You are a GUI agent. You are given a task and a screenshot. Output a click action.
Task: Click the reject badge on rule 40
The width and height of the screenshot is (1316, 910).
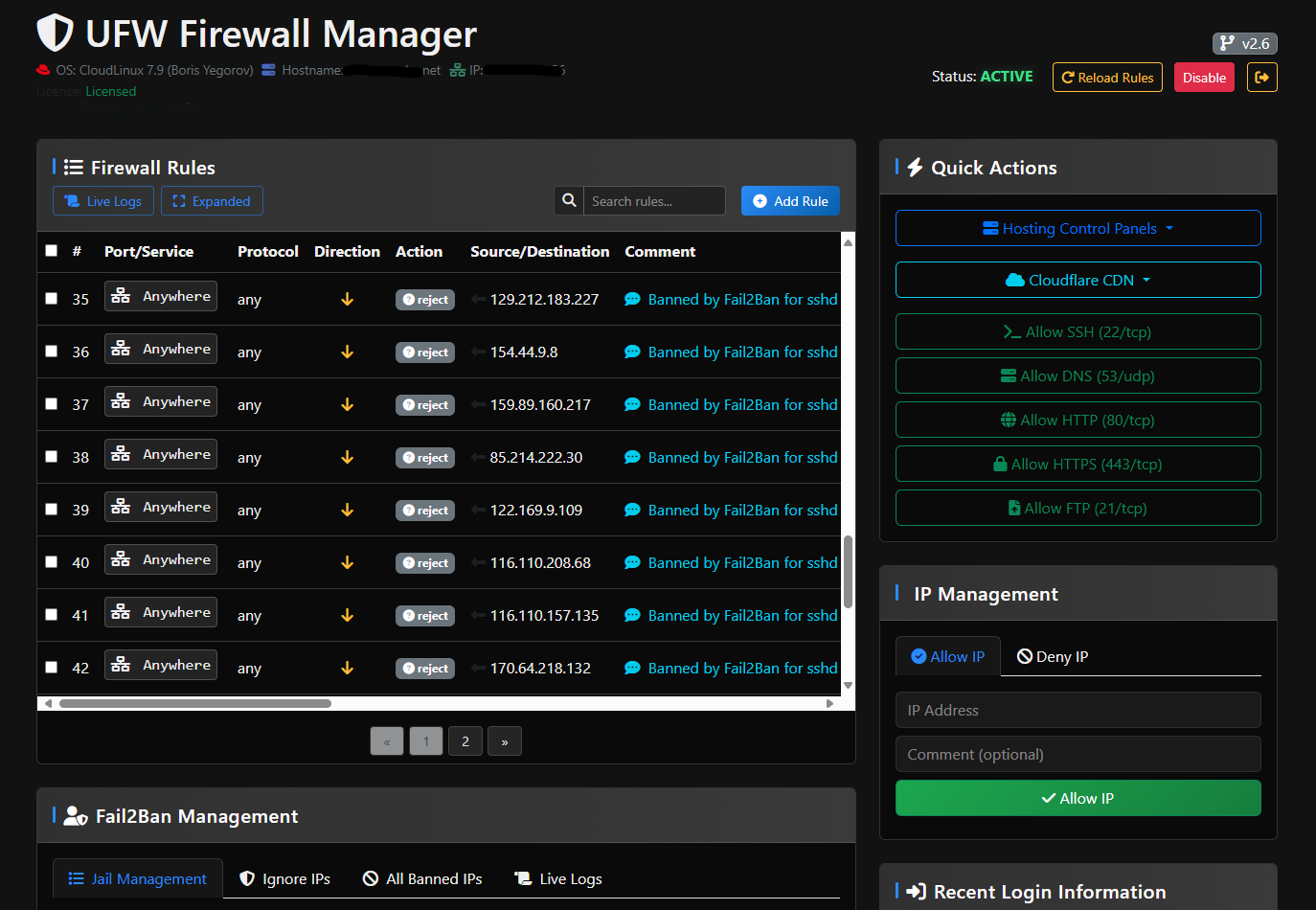[x=425, y=563]
